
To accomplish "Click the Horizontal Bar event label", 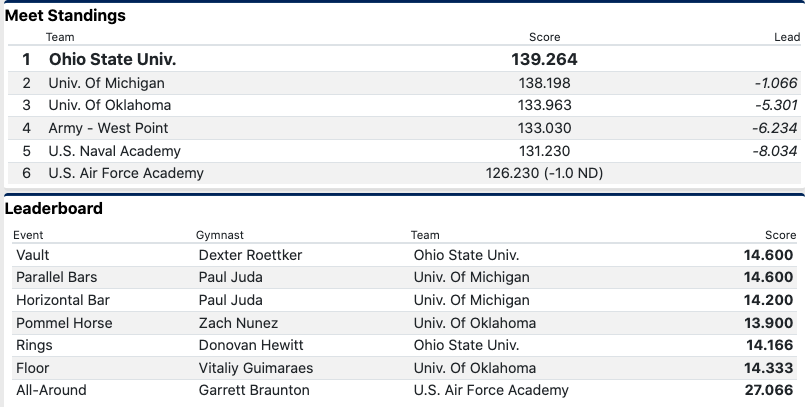I will (x=63, y=300).
